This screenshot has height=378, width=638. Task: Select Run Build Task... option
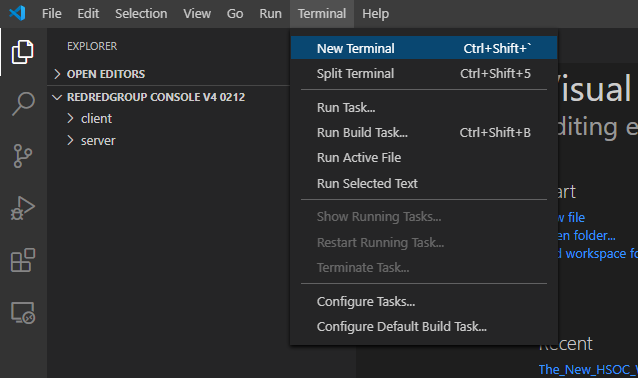tap(424, 133)
